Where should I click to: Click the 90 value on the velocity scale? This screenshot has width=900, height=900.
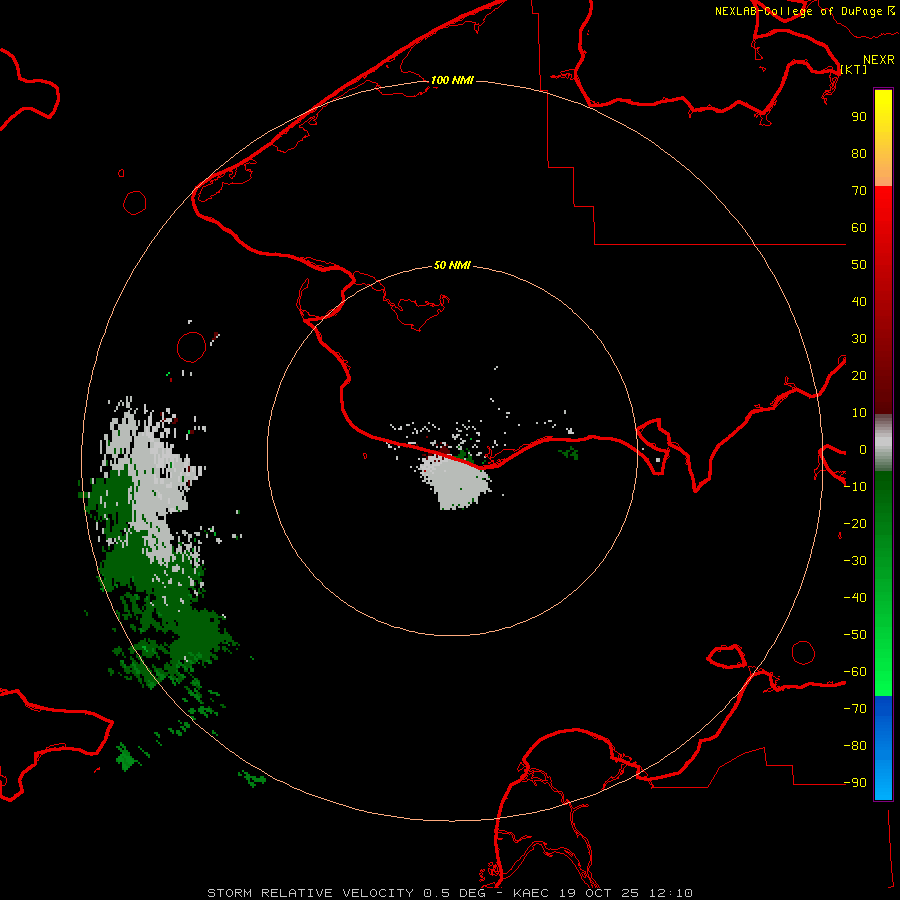click(859, 117)
